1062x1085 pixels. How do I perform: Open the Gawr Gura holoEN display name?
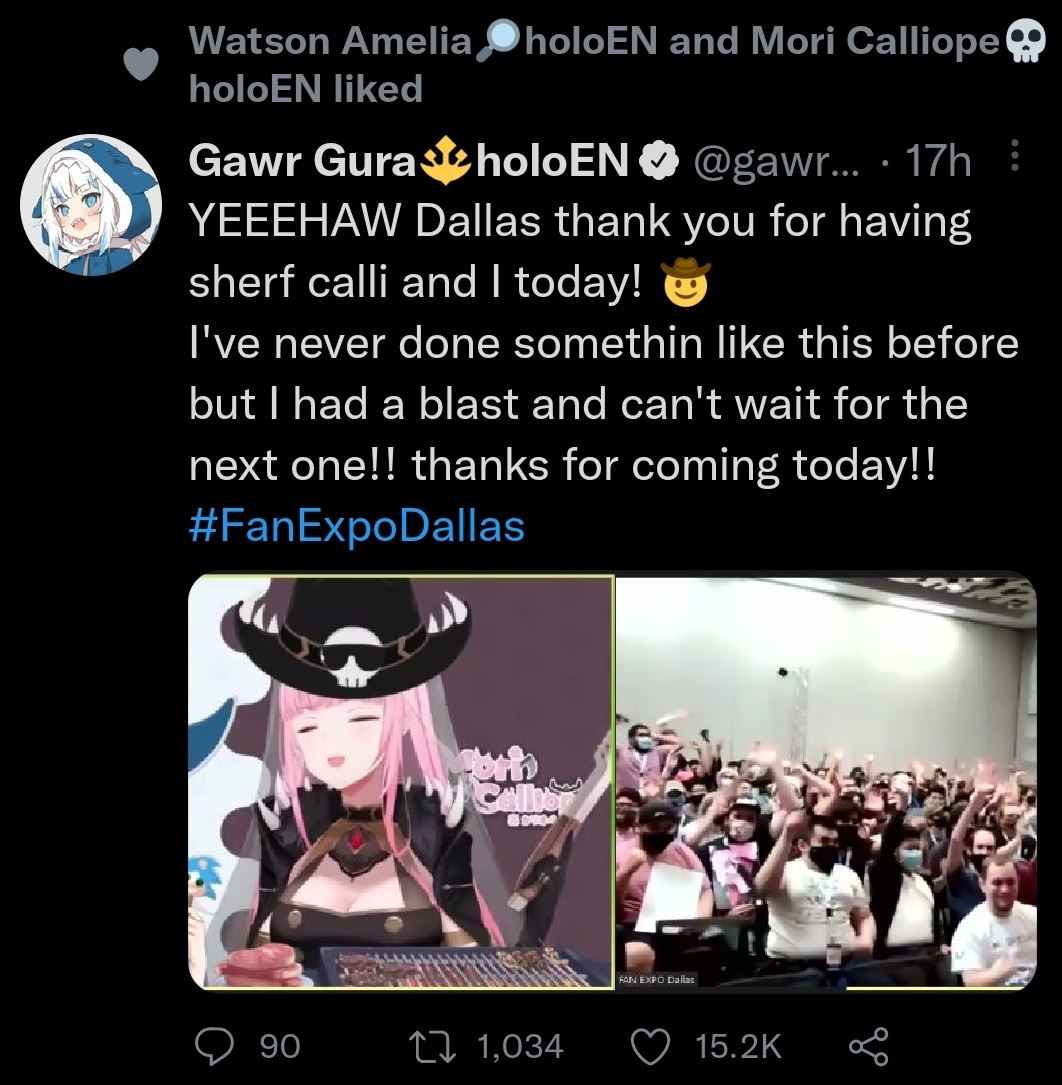click(x=409, y=161)
